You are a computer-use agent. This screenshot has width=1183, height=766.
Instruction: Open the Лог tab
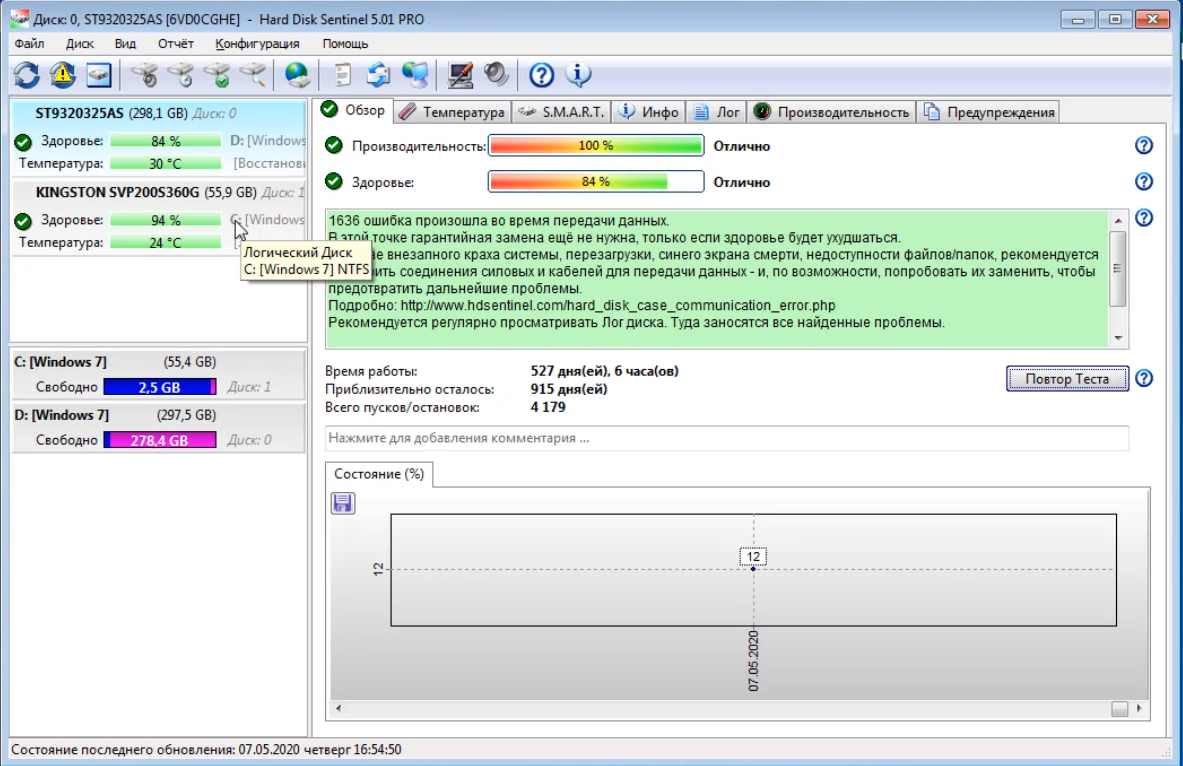pos(717,112)
